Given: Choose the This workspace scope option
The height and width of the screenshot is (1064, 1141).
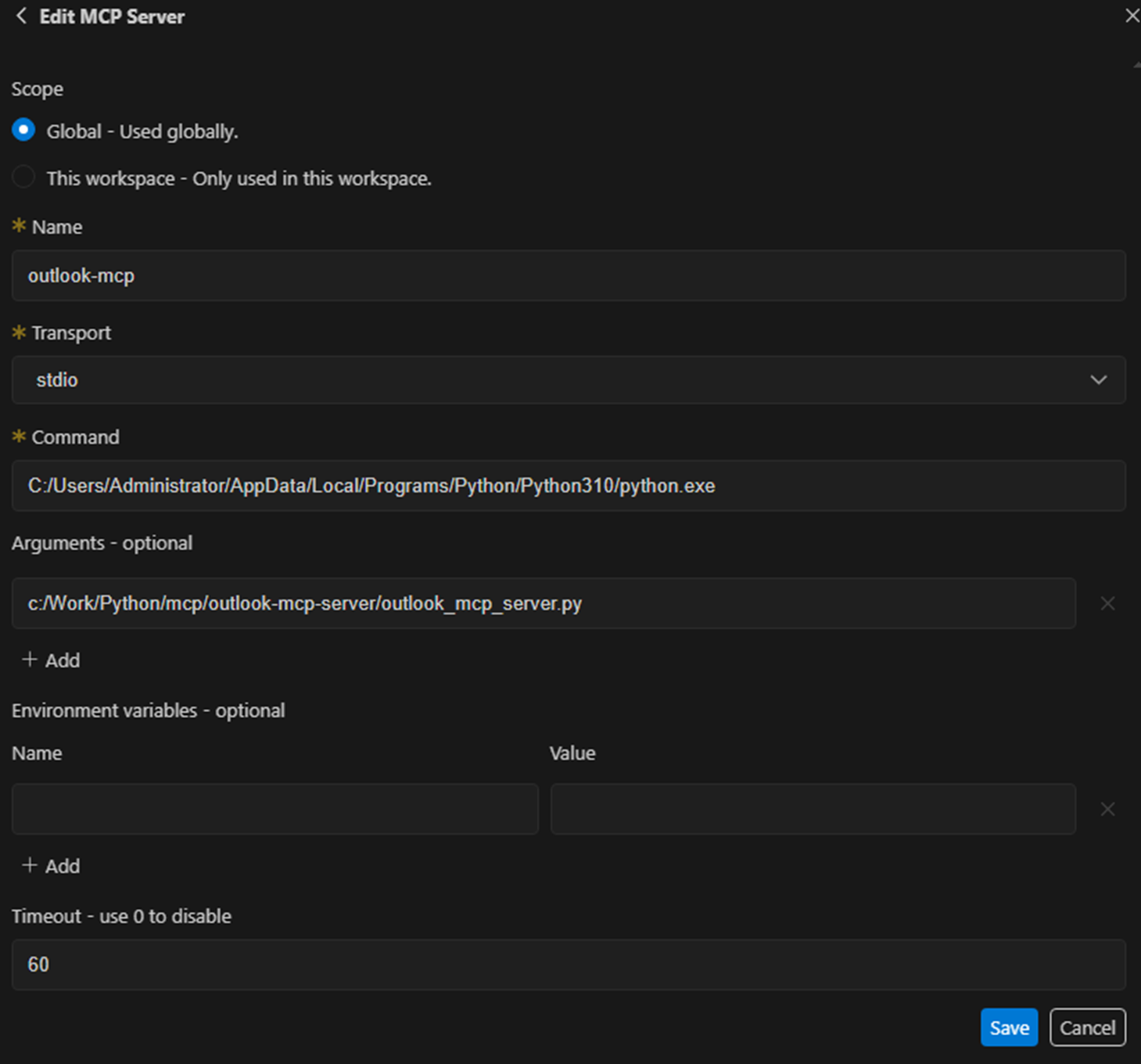Looking at the screenshot, I should coord(23,178).
